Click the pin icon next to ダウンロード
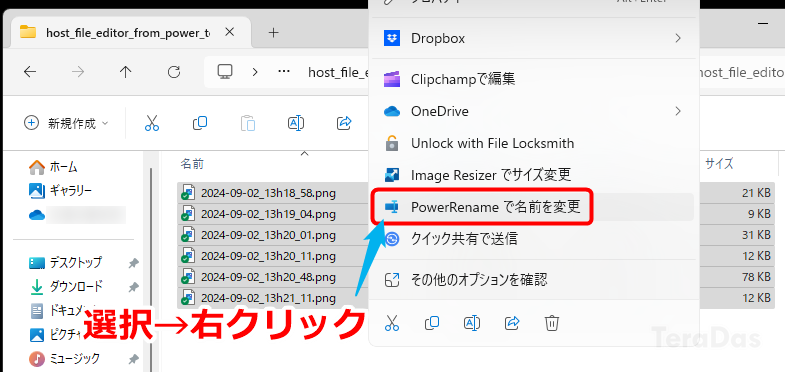Screen dimensions: 785x372 pyautogui.click(x=133, y=287)
